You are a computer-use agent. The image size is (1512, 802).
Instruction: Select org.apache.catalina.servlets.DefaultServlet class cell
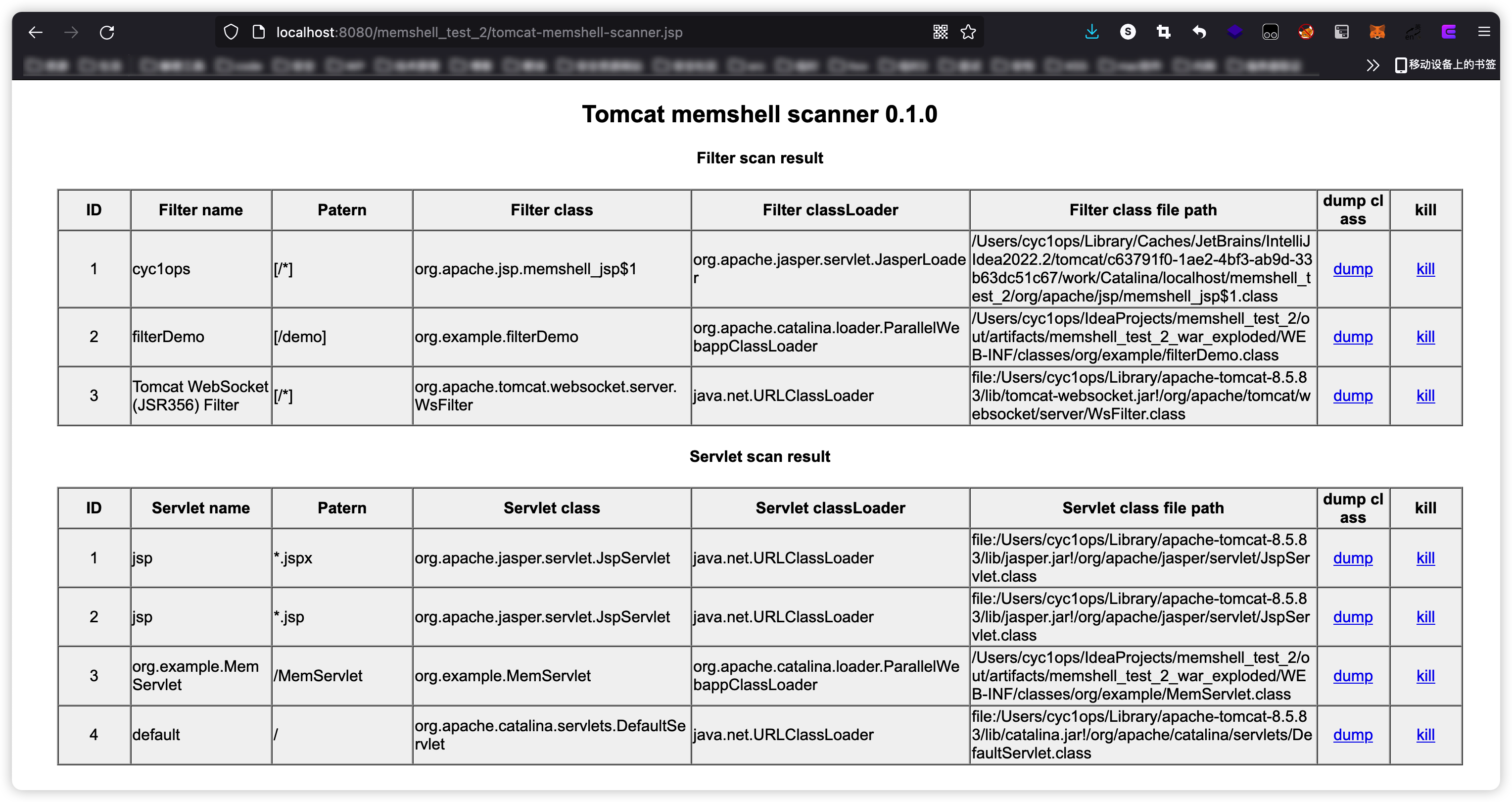click(551, 735)
